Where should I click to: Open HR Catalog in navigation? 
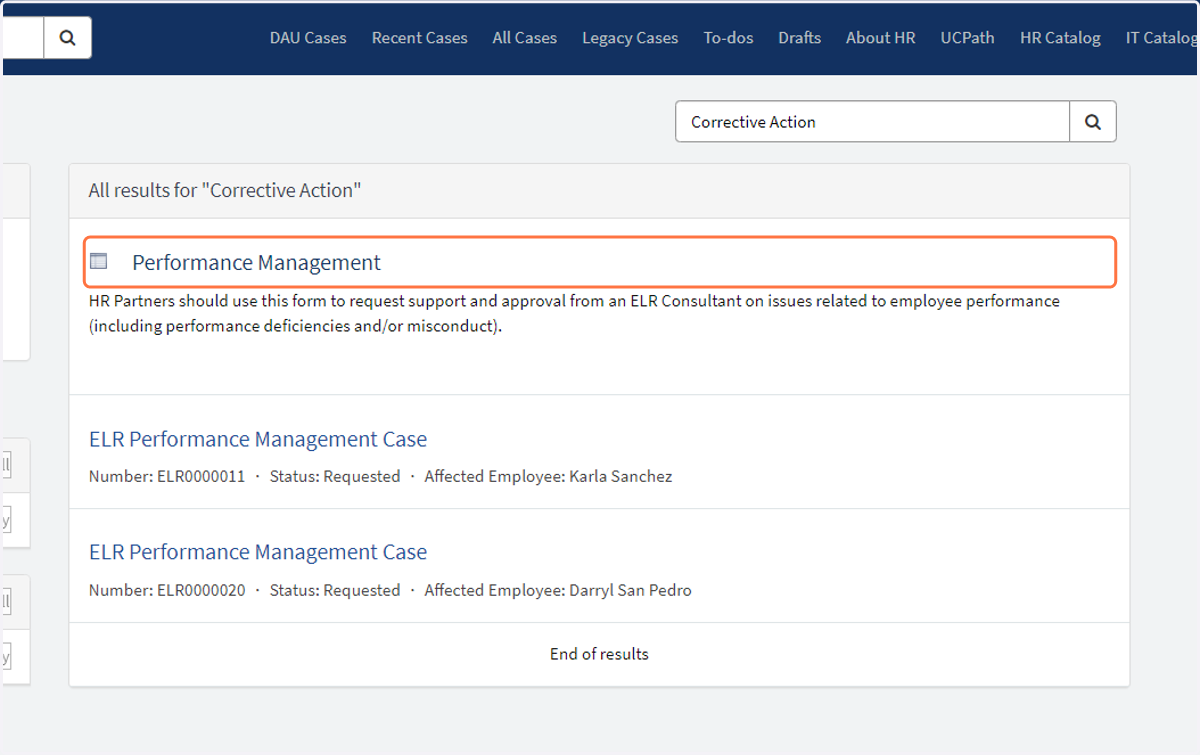click(1060, 38)
